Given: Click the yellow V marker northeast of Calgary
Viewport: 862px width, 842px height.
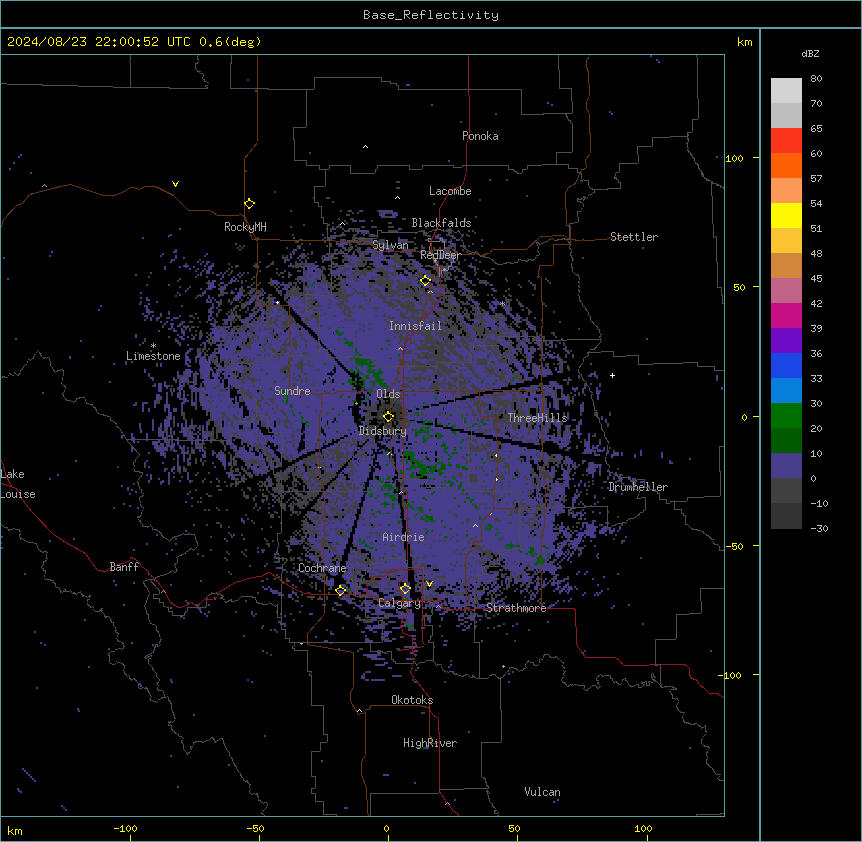Looking at the screenshot, I should point(429,584).
